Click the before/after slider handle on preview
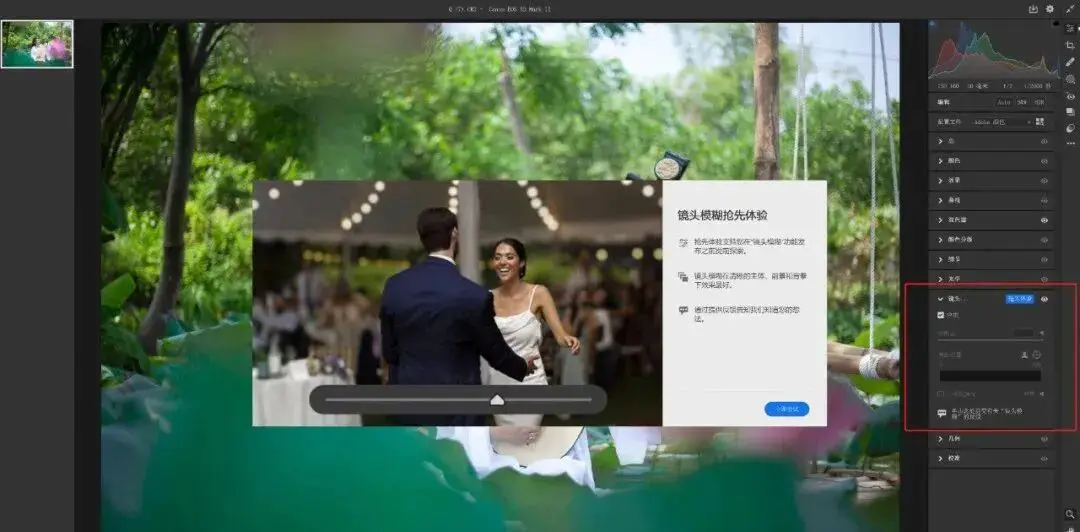 [497, 400]
